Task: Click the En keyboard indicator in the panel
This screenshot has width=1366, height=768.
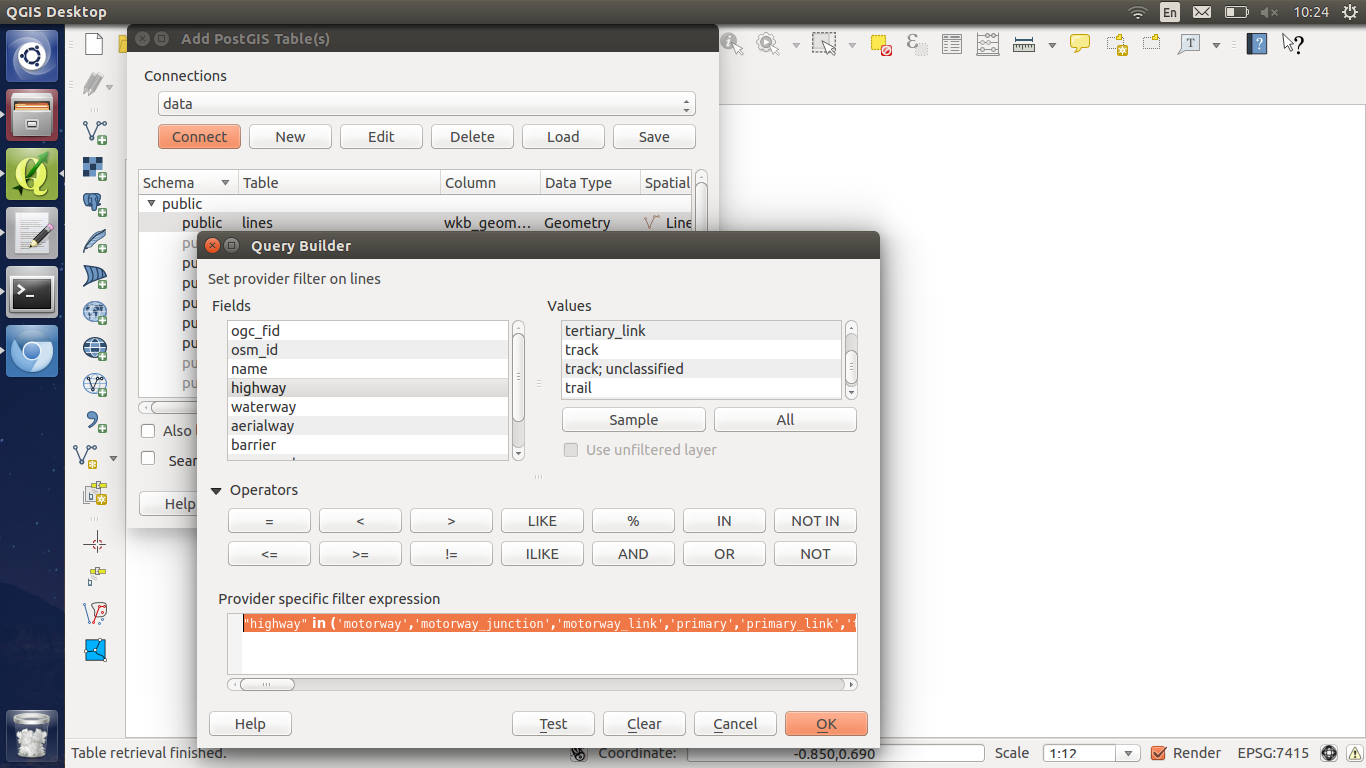Action: click(x=1169, y=12)
